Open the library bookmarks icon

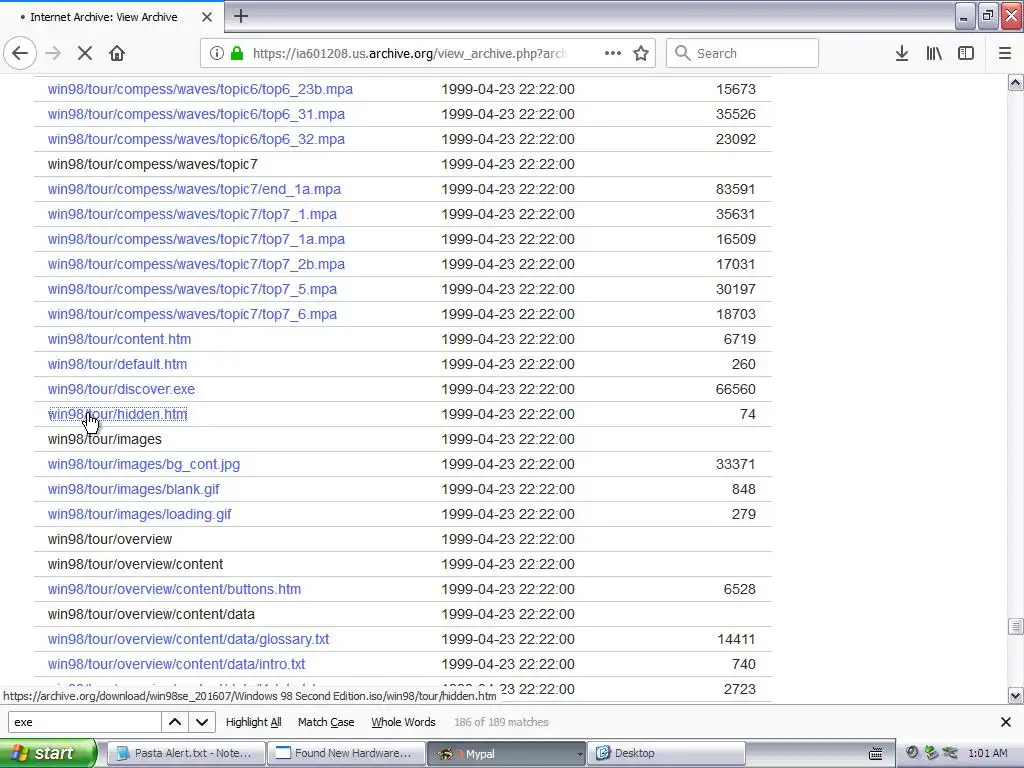click(934, 54)
